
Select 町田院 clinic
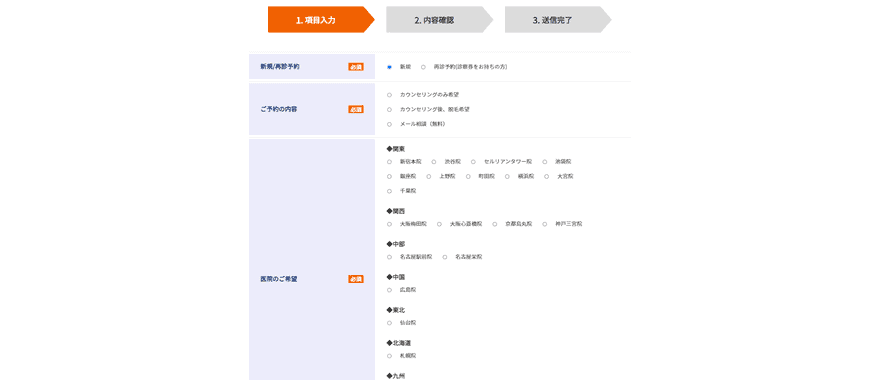pos(468,176)
